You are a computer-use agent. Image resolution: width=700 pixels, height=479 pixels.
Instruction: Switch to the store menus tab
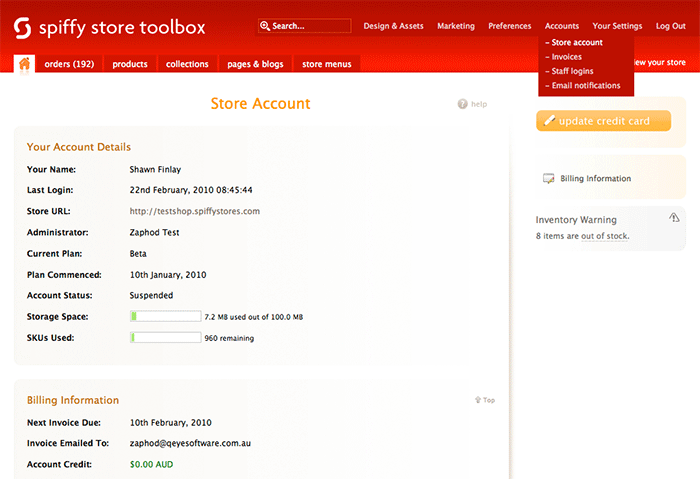[327, 64]
